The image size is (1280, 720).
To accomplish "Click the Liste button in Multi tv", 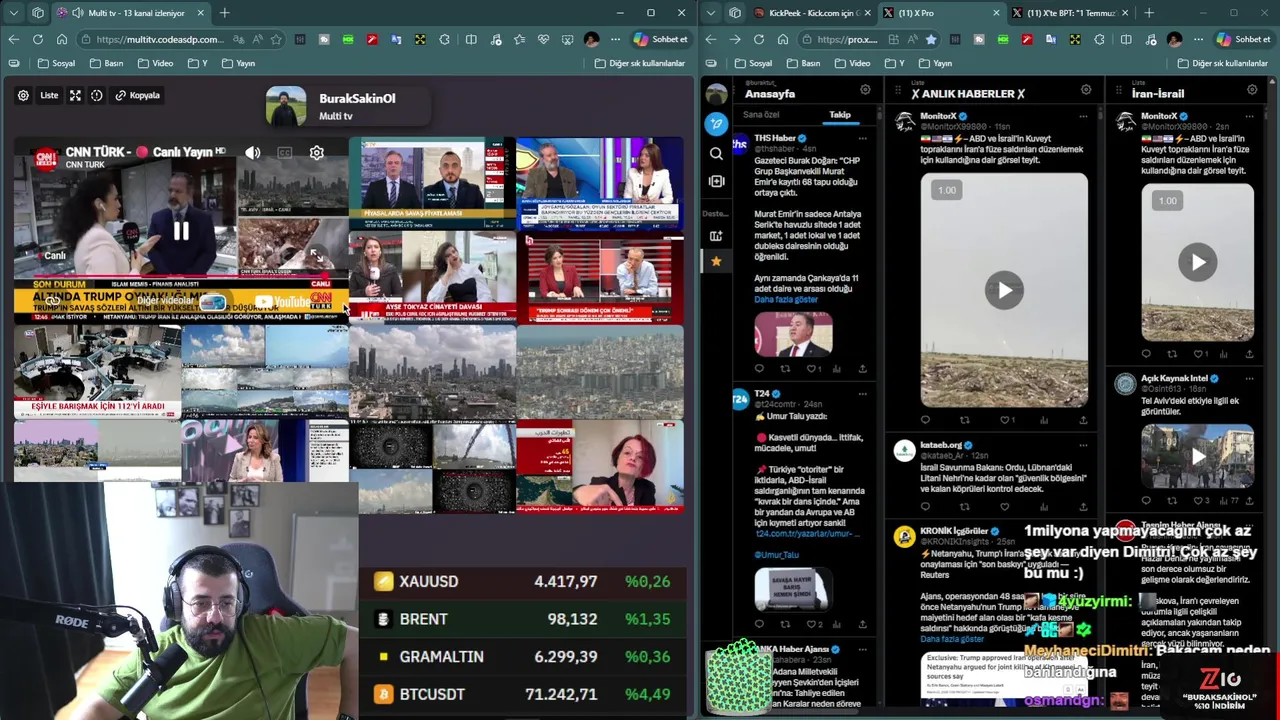I will tap(49, 95).
